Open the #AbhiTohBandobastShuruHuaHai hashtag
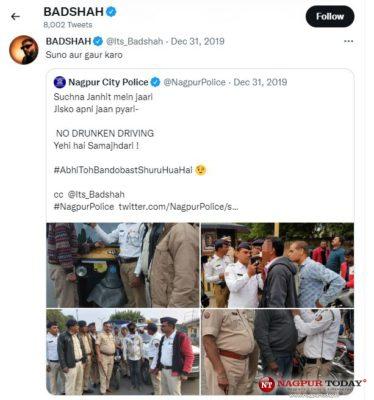The height and width of the screenshot is (400, 374). pyautogui.click(x=123, y=170)
